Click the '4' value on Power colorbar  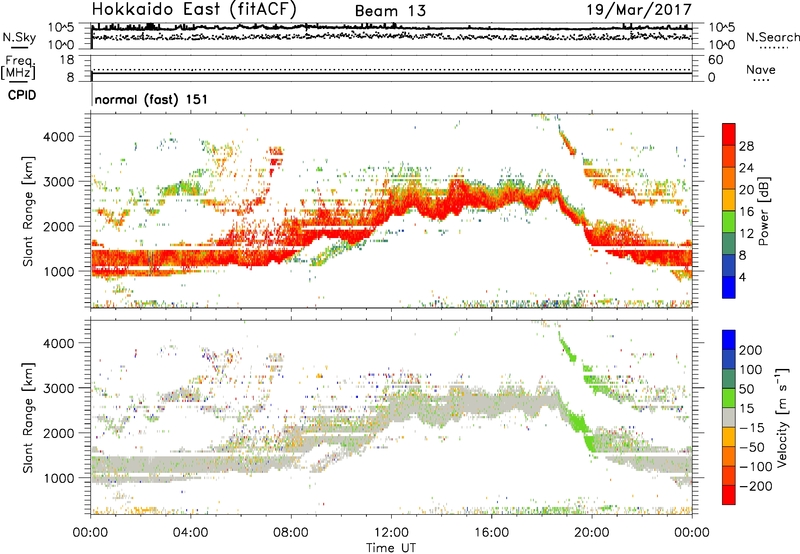tap(742, 277)
